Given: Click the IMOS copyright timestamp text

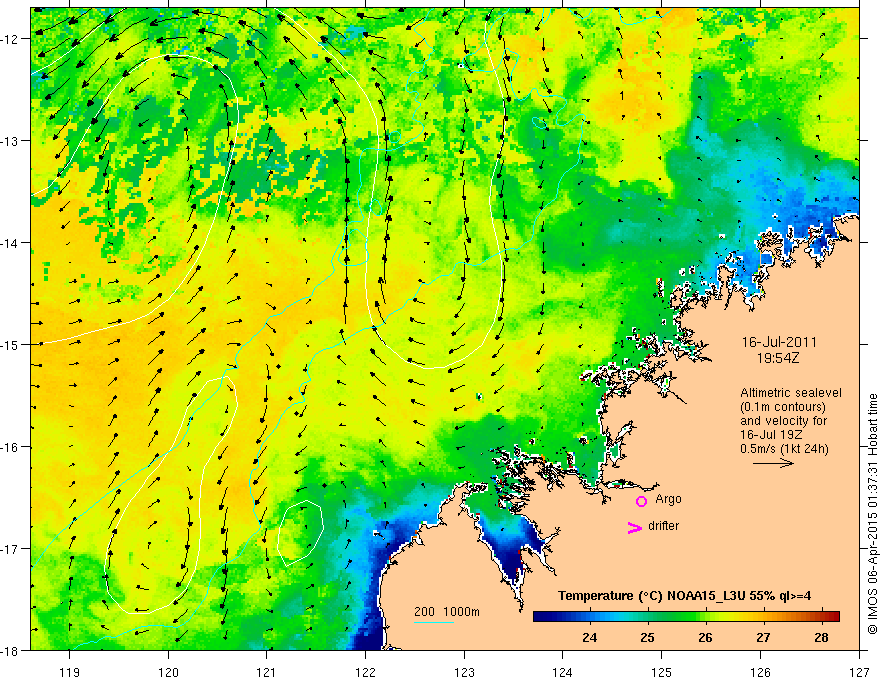Looking at the screenshot, I should pos(873,514).
